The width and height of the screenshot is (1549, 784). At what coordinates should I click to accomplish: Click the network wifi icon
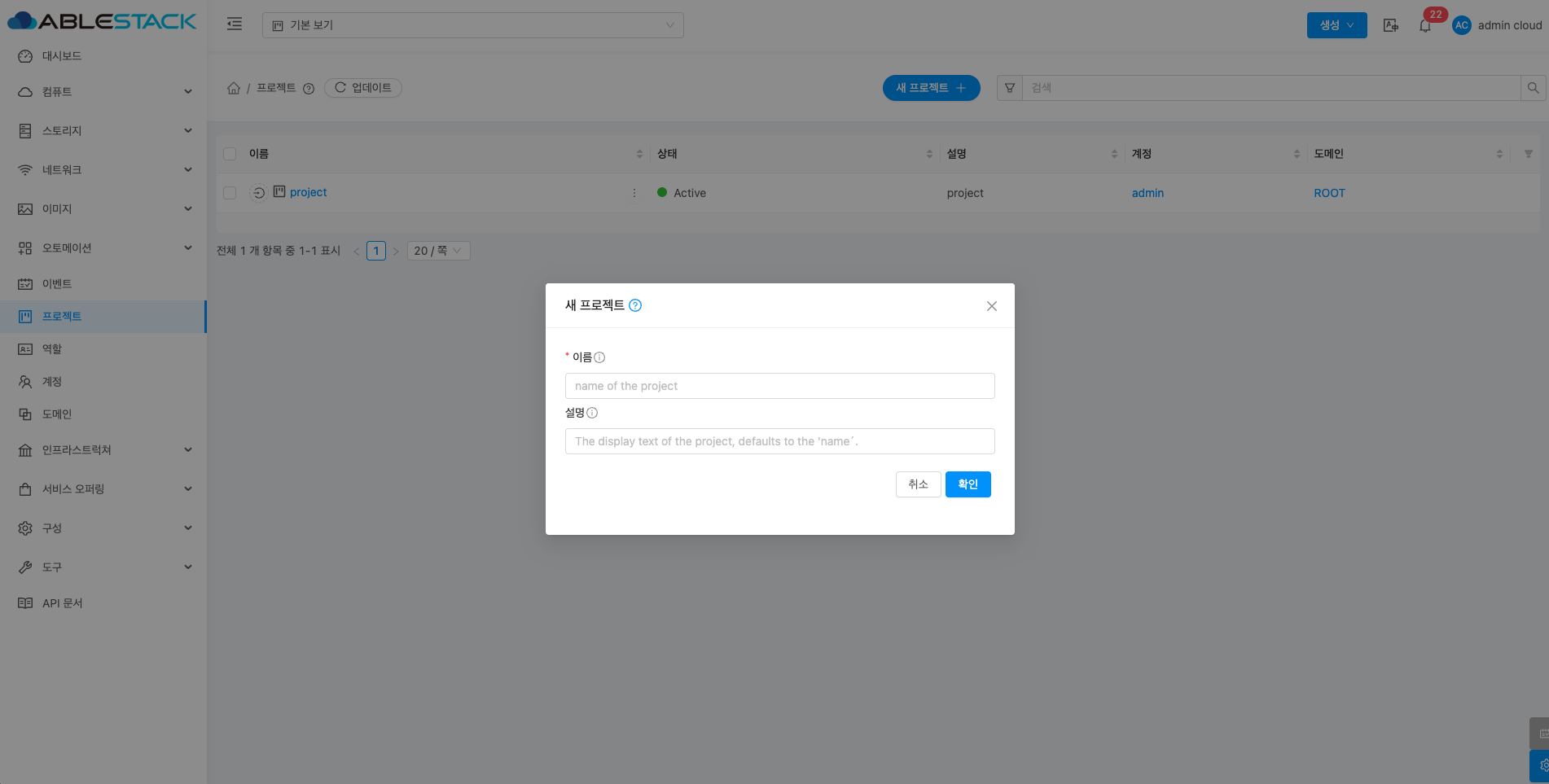pyautogui.click(x=25, y=170)
